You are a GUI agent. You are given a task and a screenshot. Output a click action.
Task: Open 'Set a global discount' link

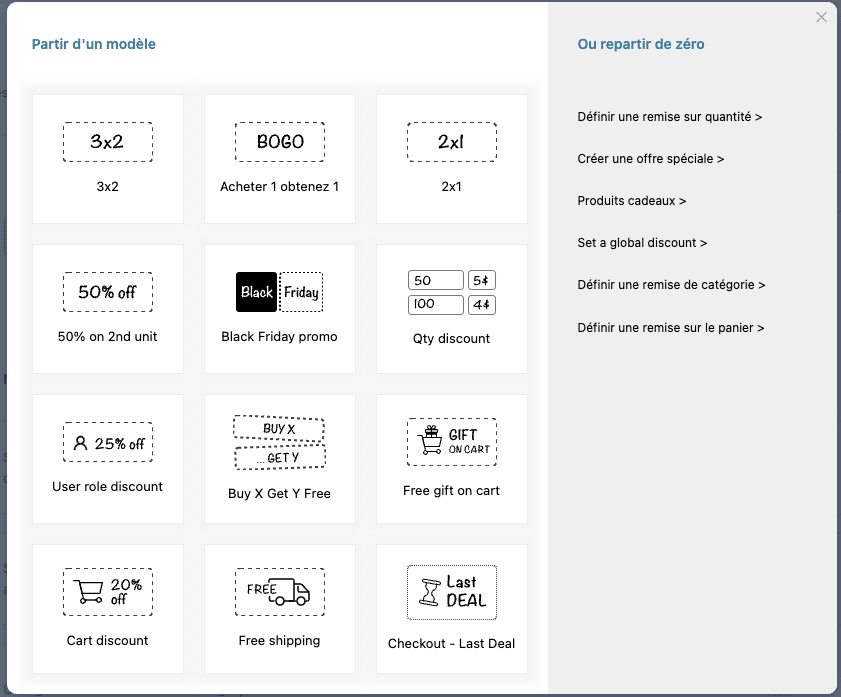[x=642, y=243]
